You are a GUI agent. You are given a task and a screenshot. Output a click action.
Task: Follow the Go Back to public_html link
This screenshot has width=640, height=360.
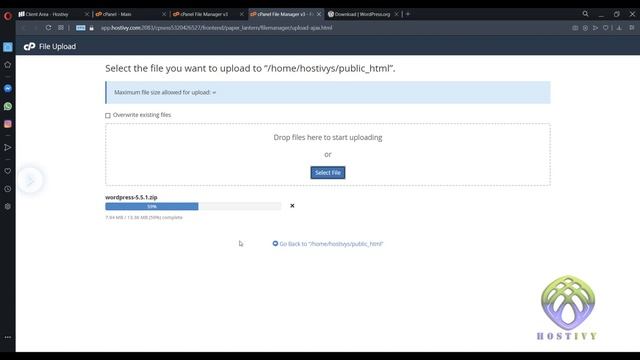328,244
